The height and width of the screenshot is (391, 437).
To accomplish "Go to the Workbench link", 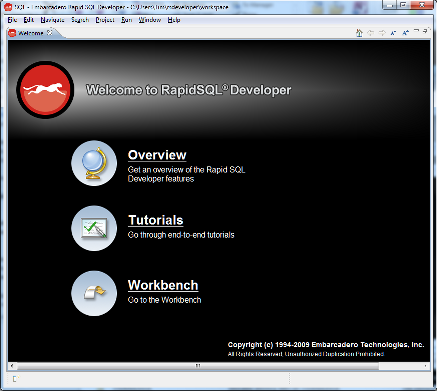I will coord(163,285).
